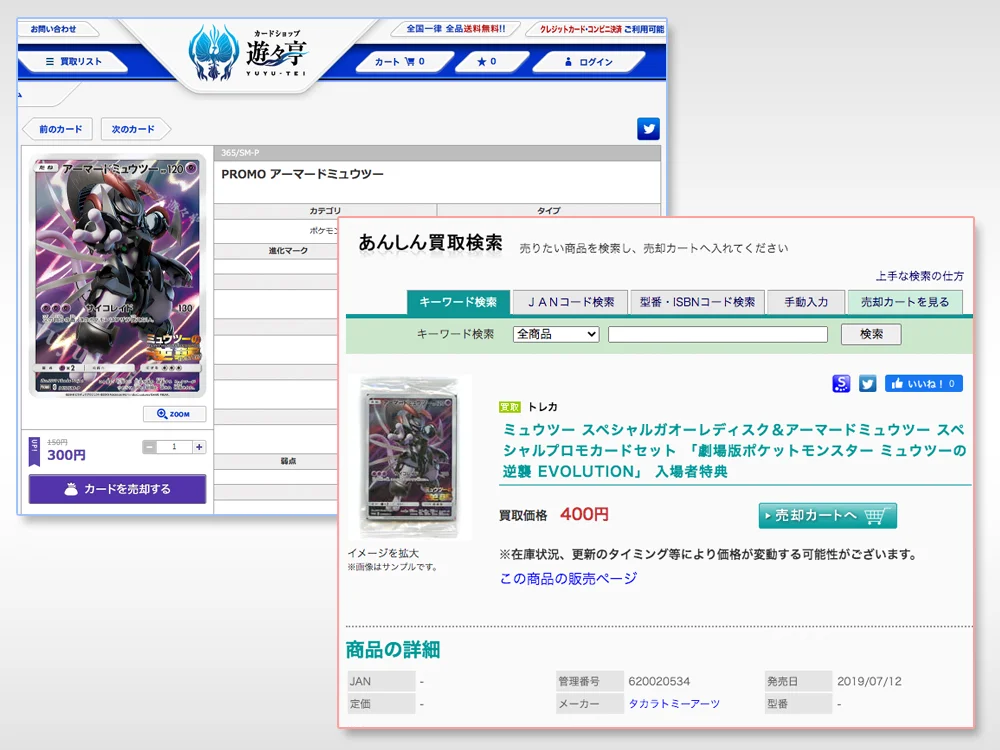The image size is (1000, 750).
Task: Open the ミュウツー スペシャル product title link
Action: point(734,450)
